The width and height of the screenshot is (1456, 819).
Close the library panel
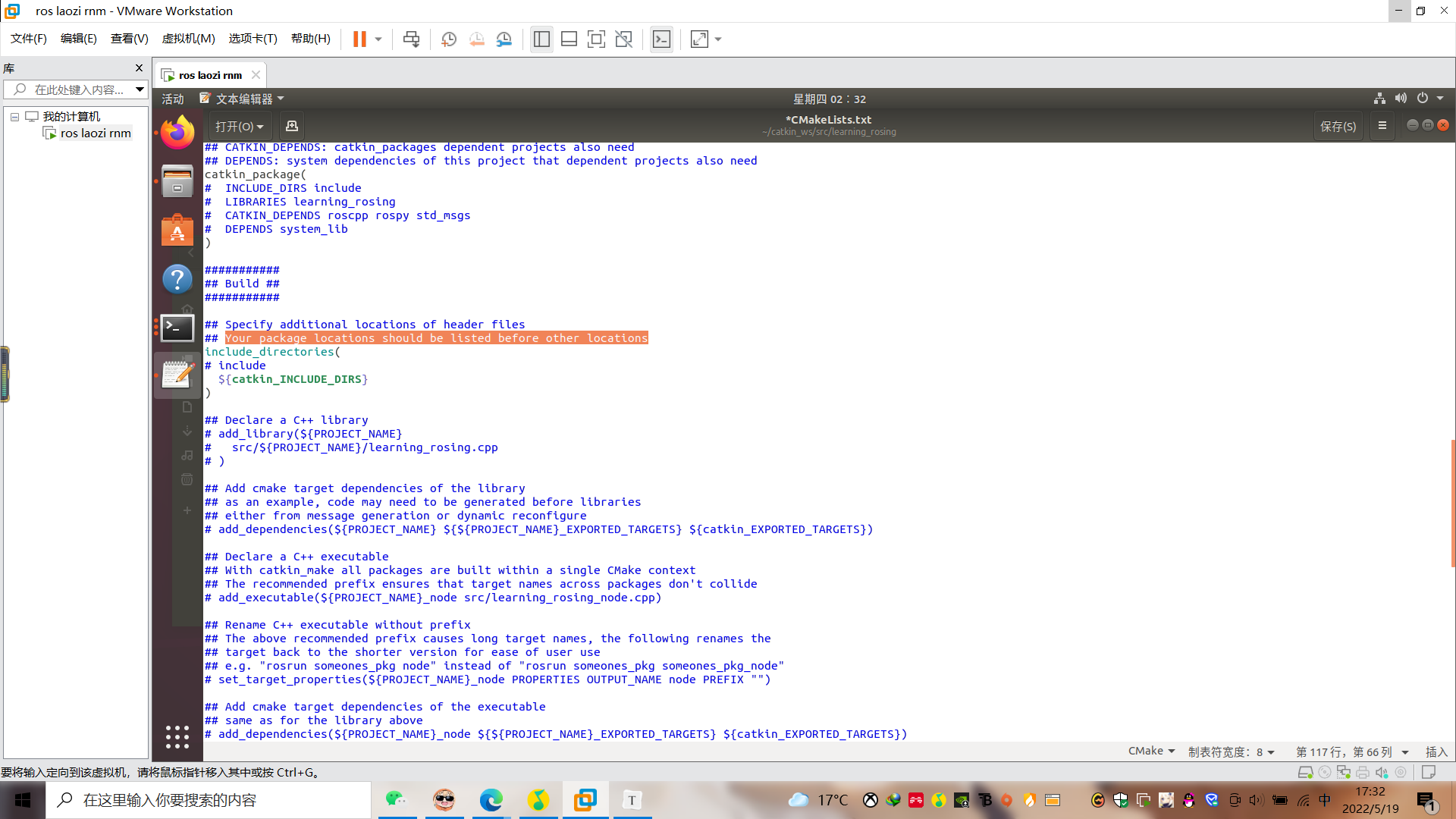pos(139,68)
